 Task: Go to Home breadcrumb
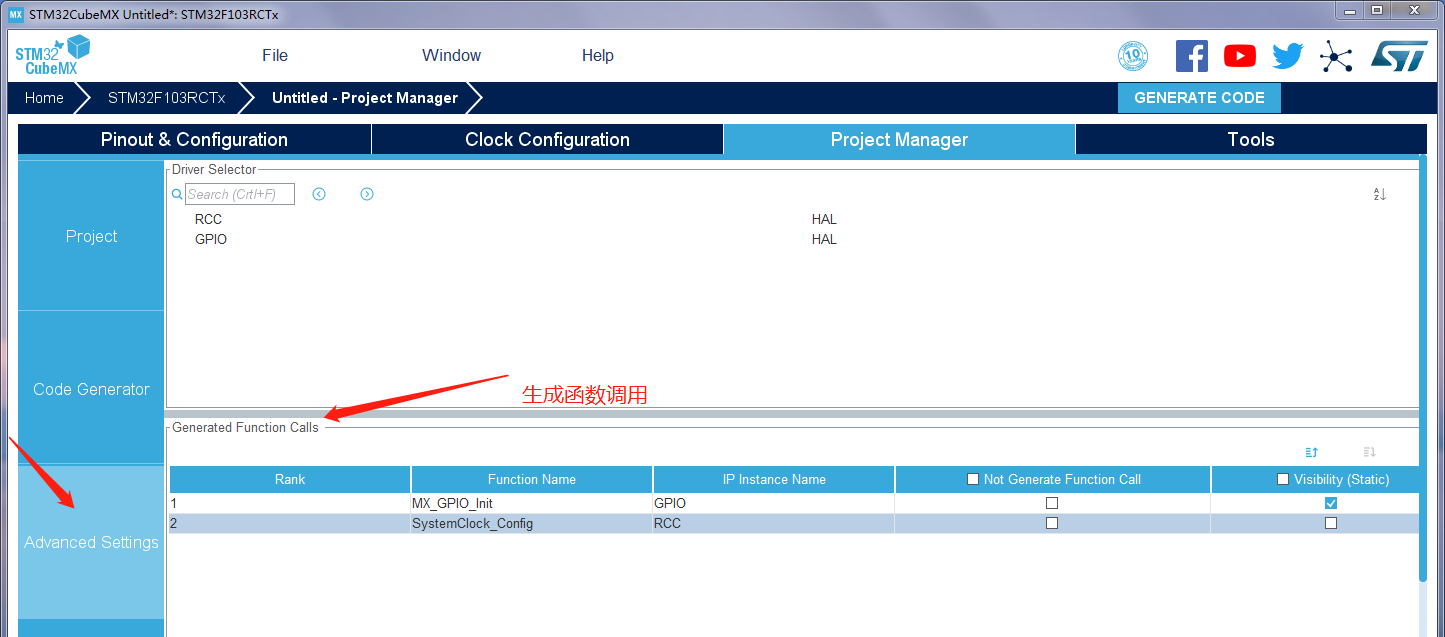point(44,98)
